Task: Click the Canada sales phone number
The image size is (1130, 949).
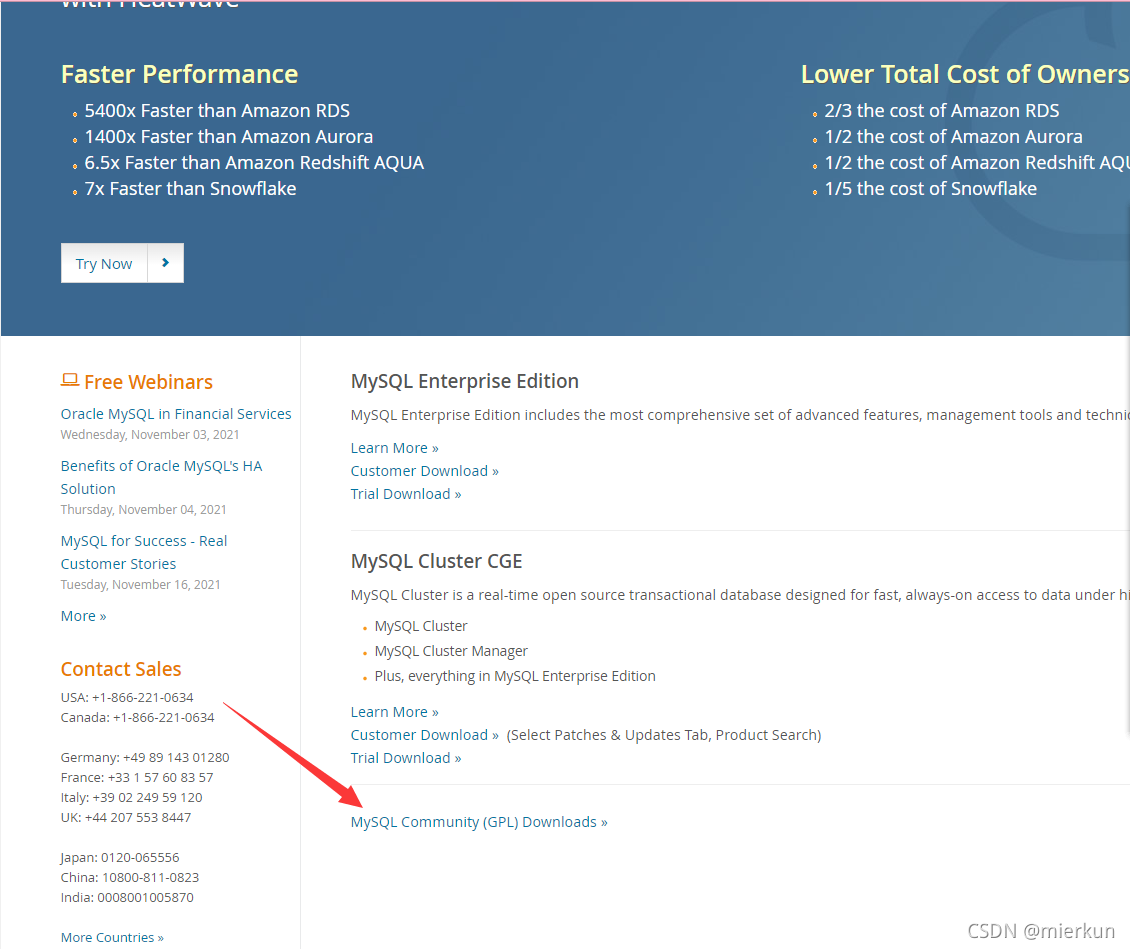Action: click(x=164, y=718)
